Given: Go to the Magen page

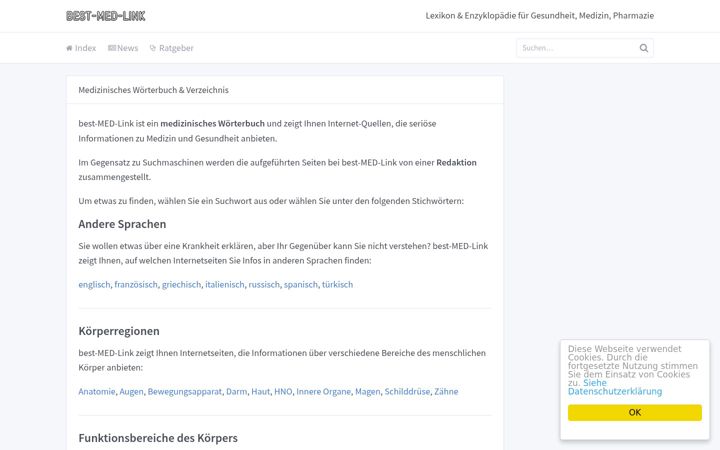Looking at the screenshot, I should pyautogui.click(x=368, y=391).
